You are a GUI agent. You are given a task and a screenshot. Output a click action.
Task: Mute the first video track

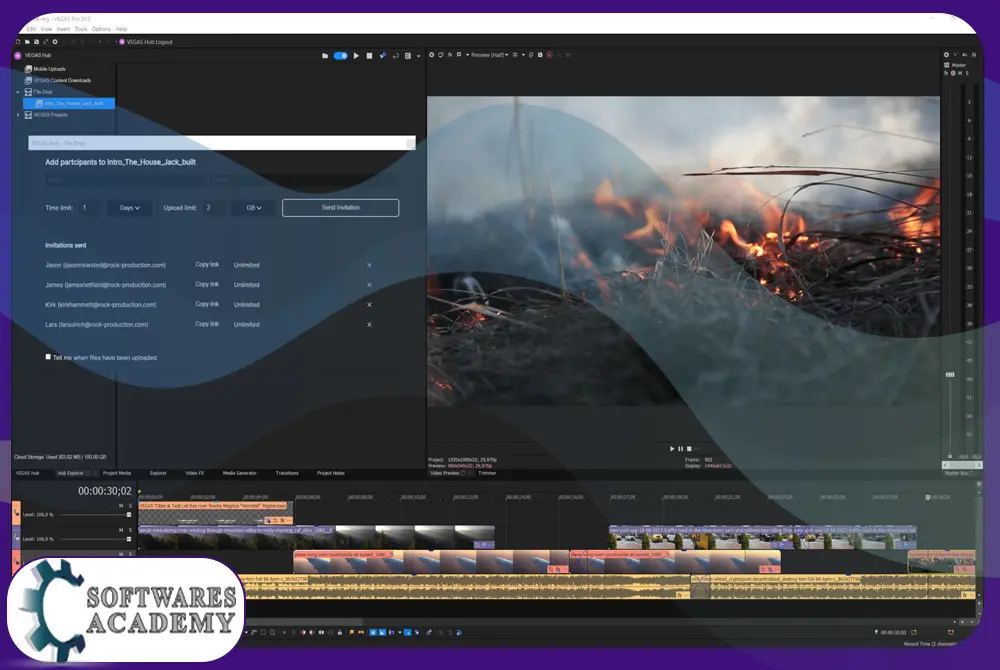coord(121,506)
